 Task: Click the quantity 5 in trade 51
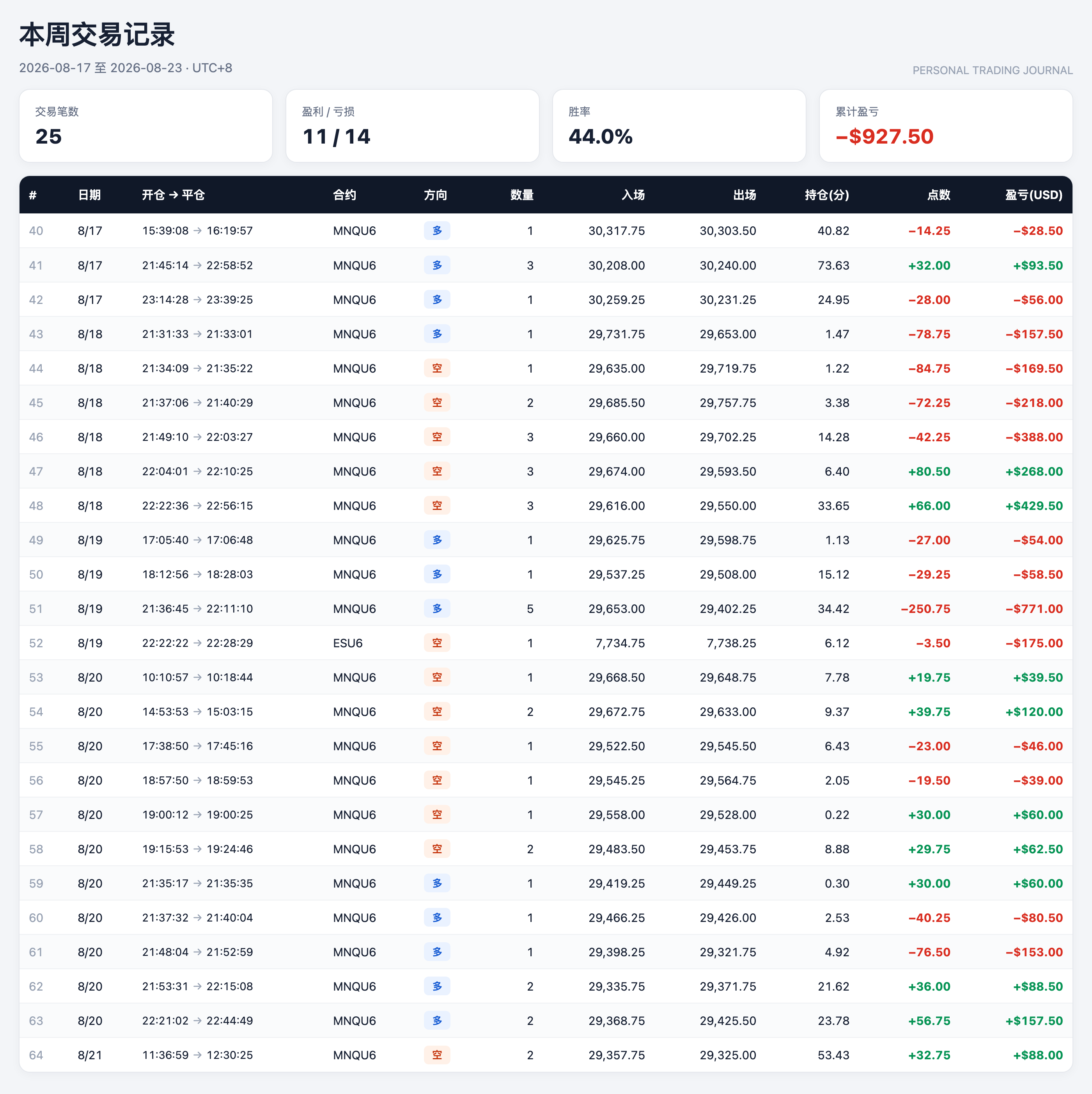pos(530,609)
